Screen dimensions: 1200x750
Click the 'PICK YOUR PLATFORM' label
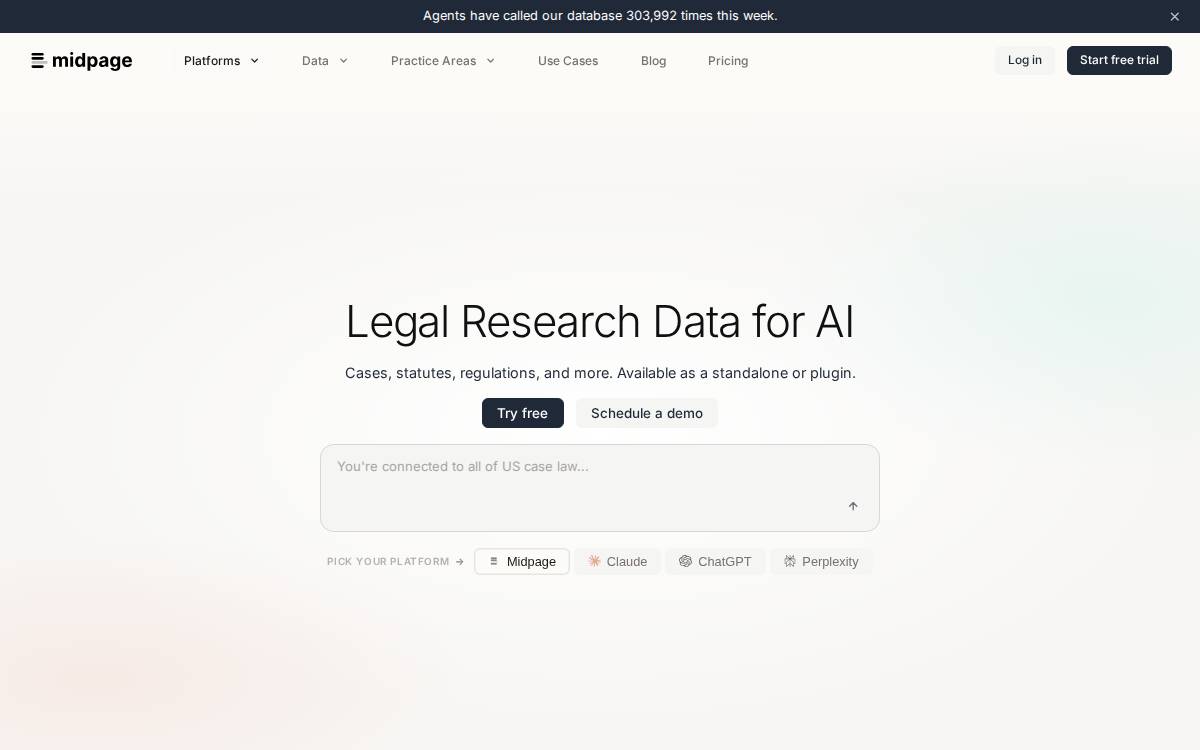(388, 562)
